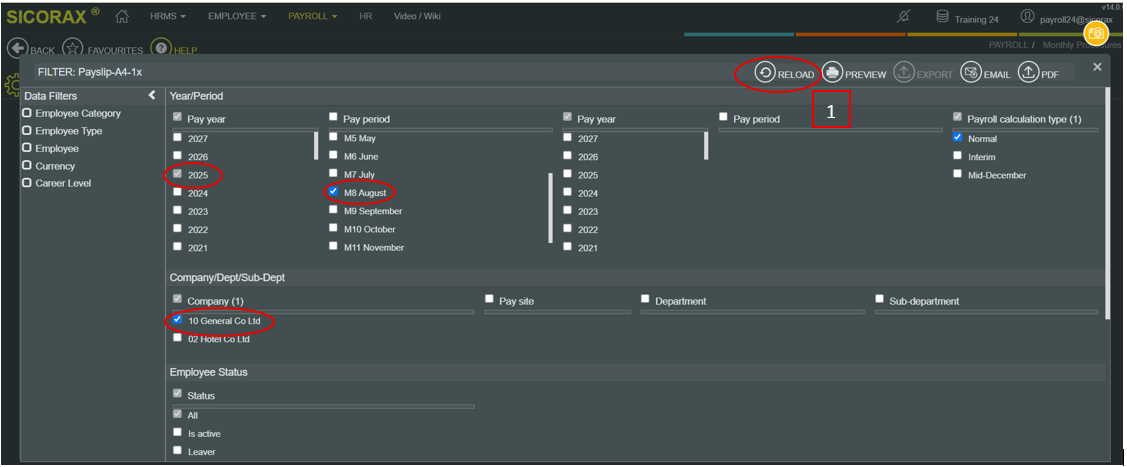Open print Preview with printer icon
Image resolution: width=1127 pixels, height=467 pixels.
pos(832,73)
